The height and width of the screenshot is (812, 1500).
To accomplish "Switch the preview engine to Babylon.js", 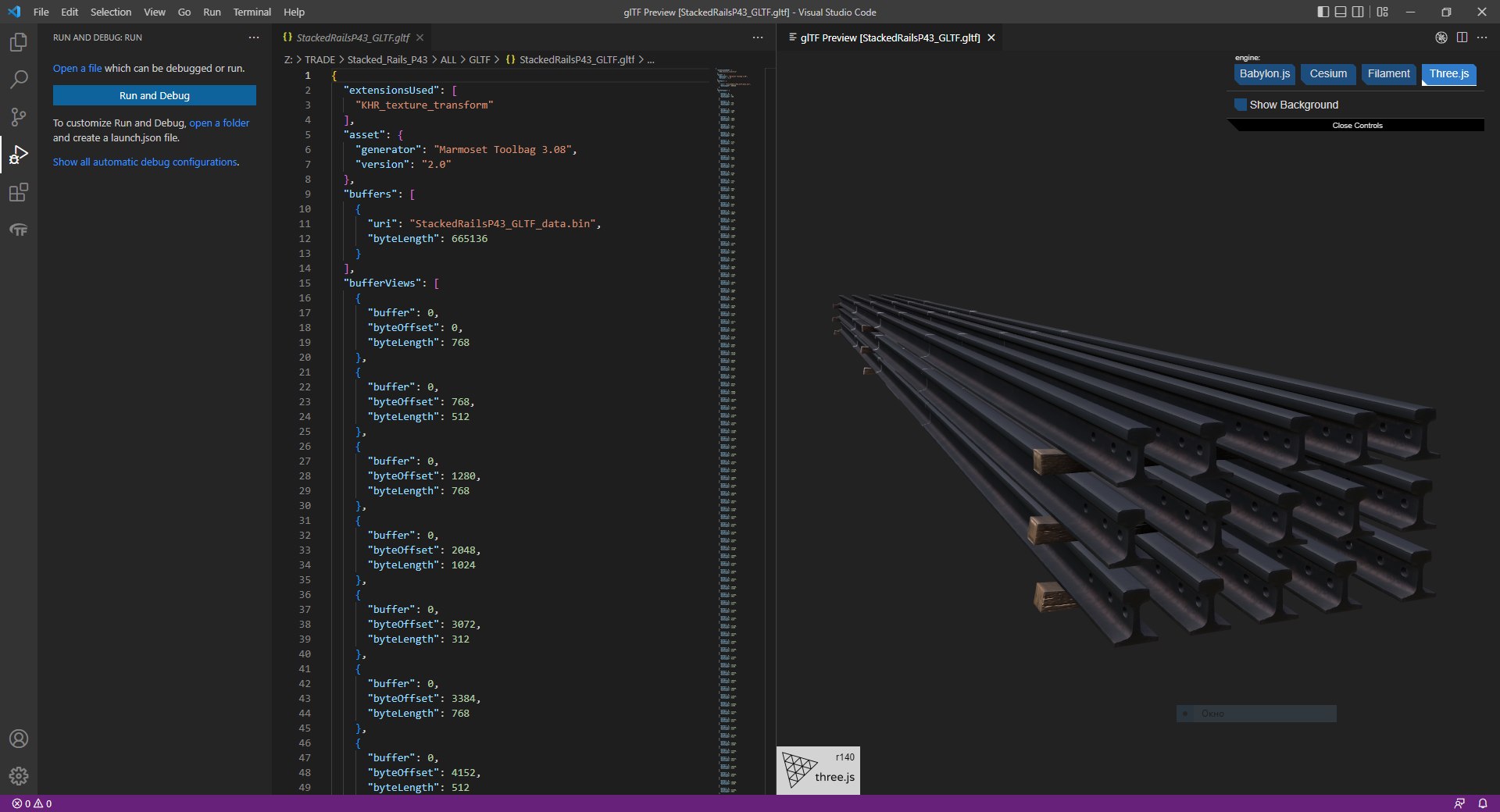I will [1265, 73].
